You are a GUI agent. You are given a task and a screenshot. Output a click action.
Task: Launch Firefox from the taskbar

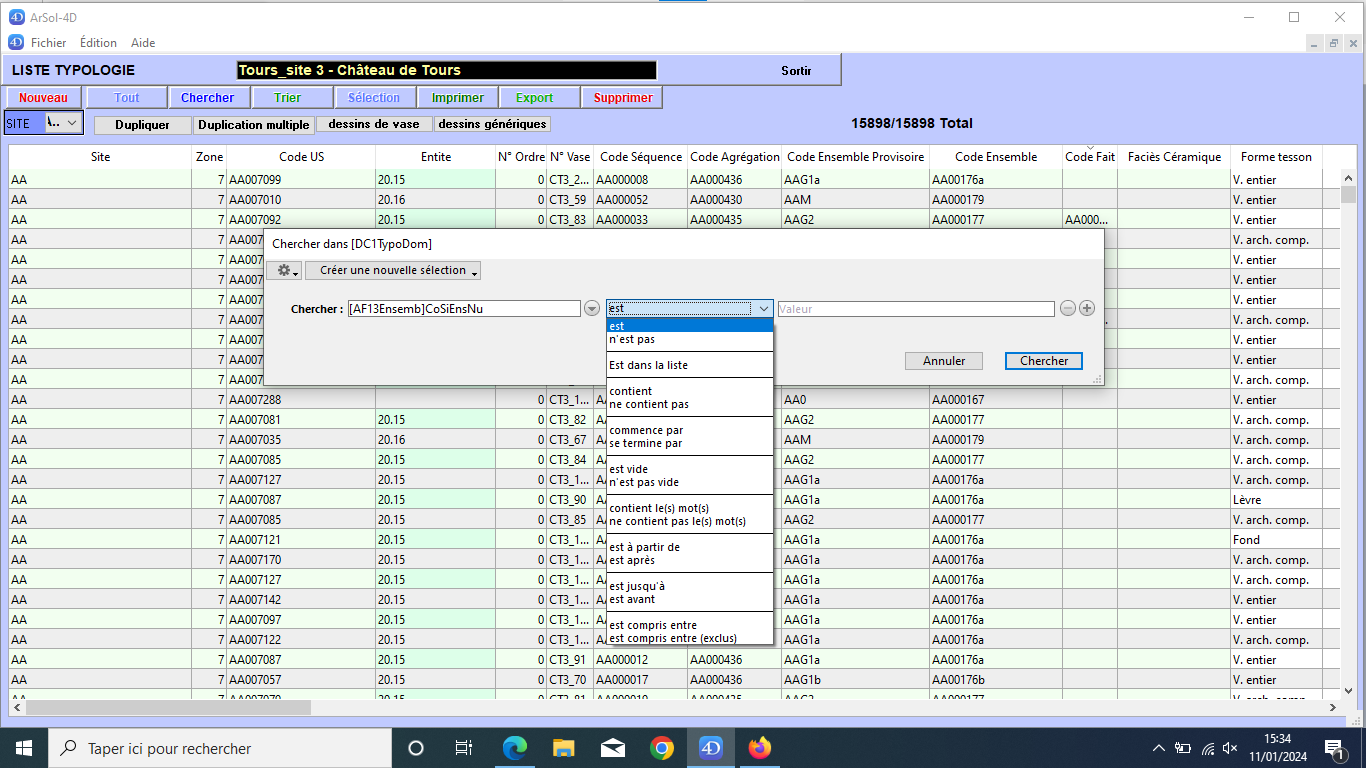[760, 748]
